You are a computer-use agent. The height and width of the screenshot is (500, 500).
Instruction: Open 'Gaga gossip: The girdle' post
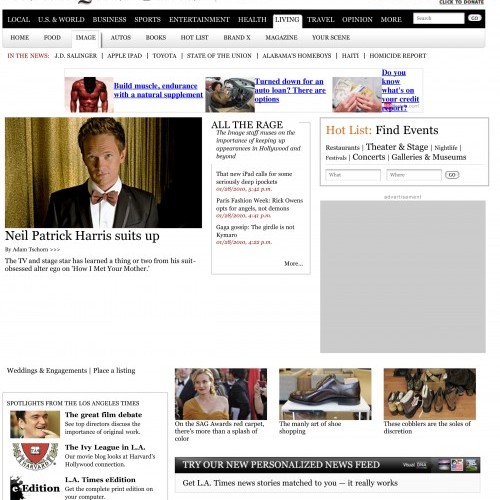(255, 231)
